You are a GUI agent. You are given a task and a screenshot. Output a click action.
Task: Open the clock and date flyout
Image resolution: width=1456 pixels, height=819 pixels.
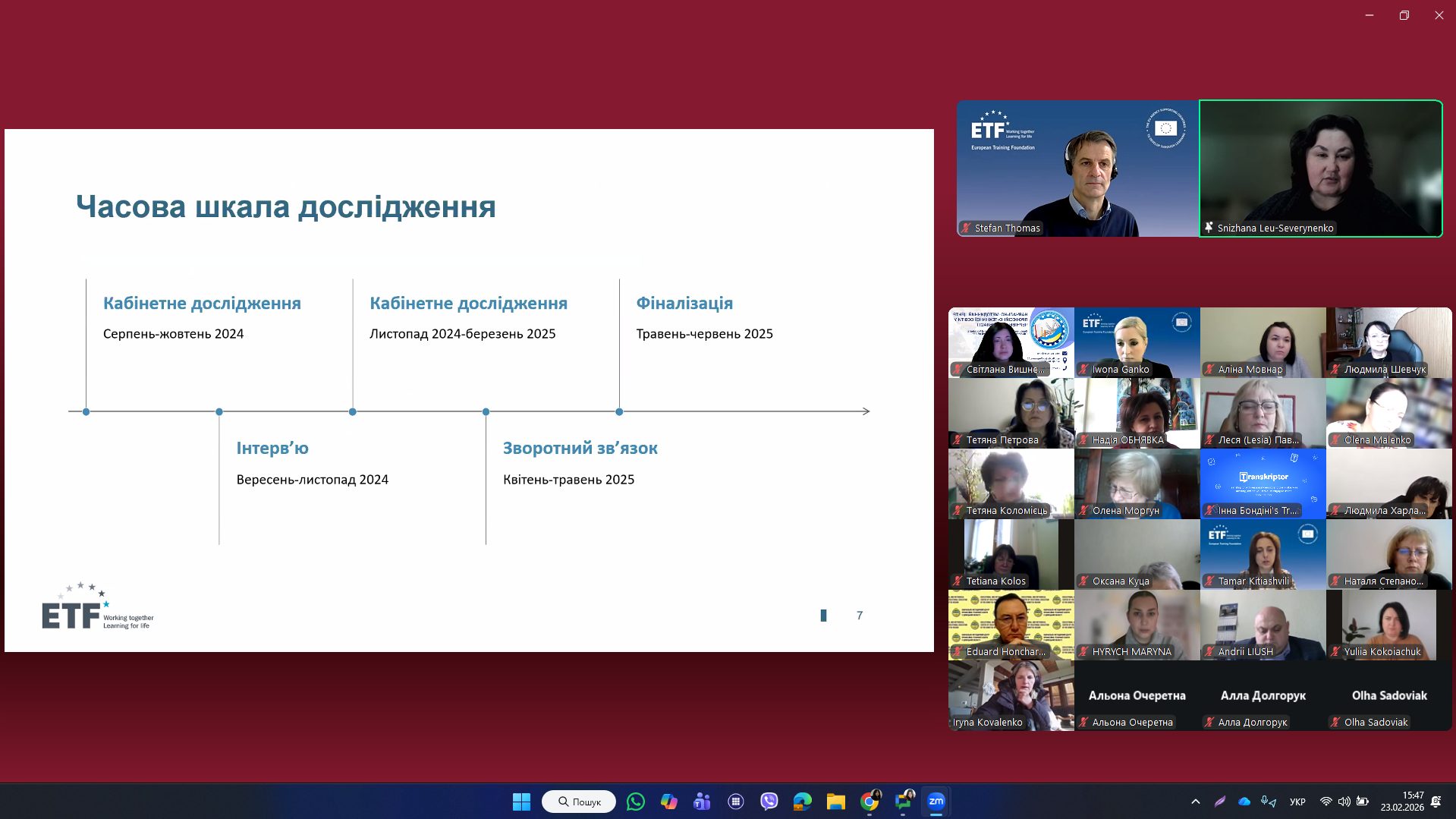[1402, 802]
